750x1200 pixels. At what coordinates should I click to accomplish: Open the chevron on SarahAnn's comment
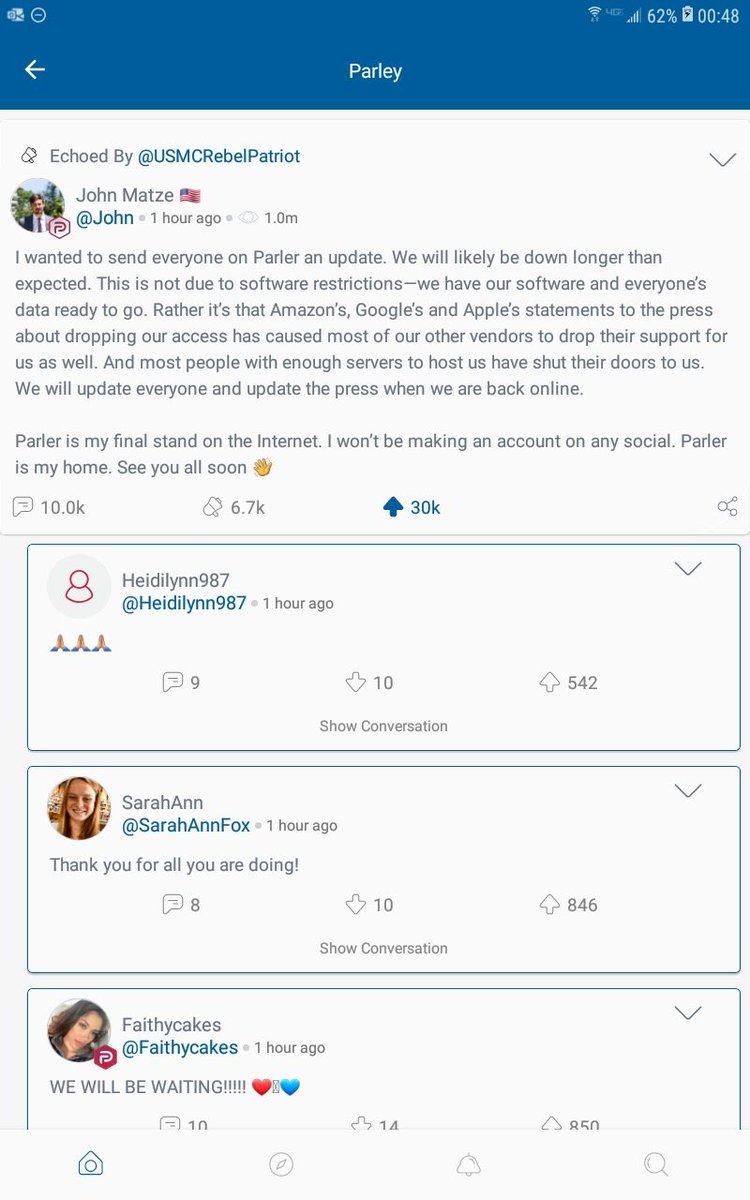[688, 790]
